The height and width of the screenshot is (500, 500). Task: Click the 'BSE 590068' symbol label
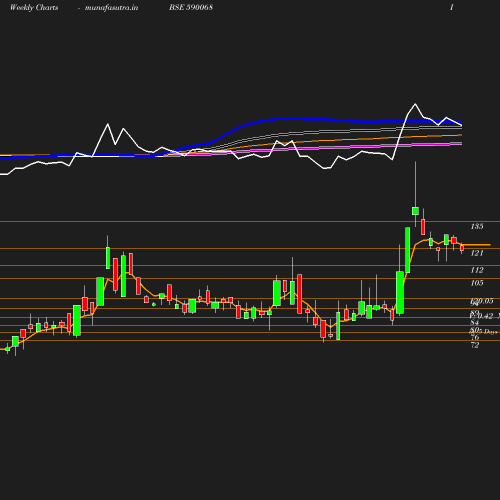pos(191,7)
